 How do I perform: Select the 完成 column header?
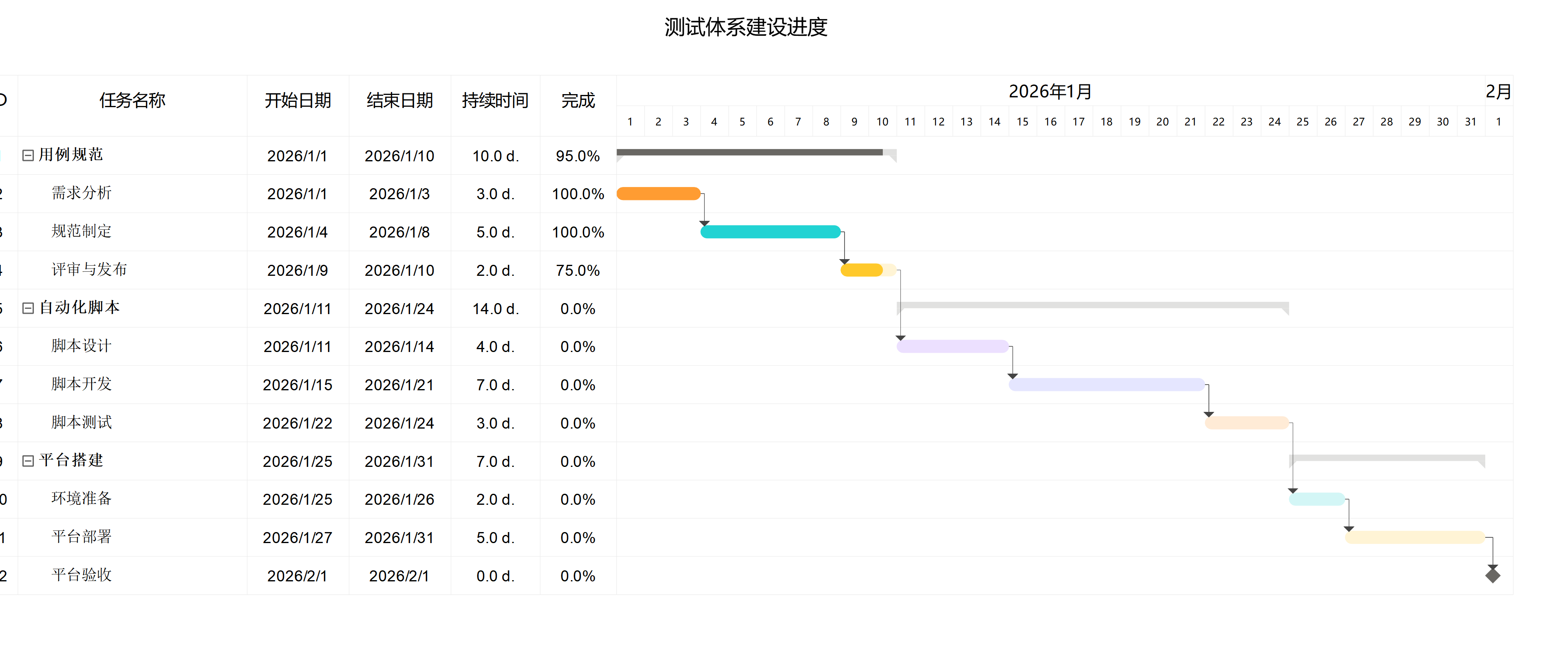point(578,100)
